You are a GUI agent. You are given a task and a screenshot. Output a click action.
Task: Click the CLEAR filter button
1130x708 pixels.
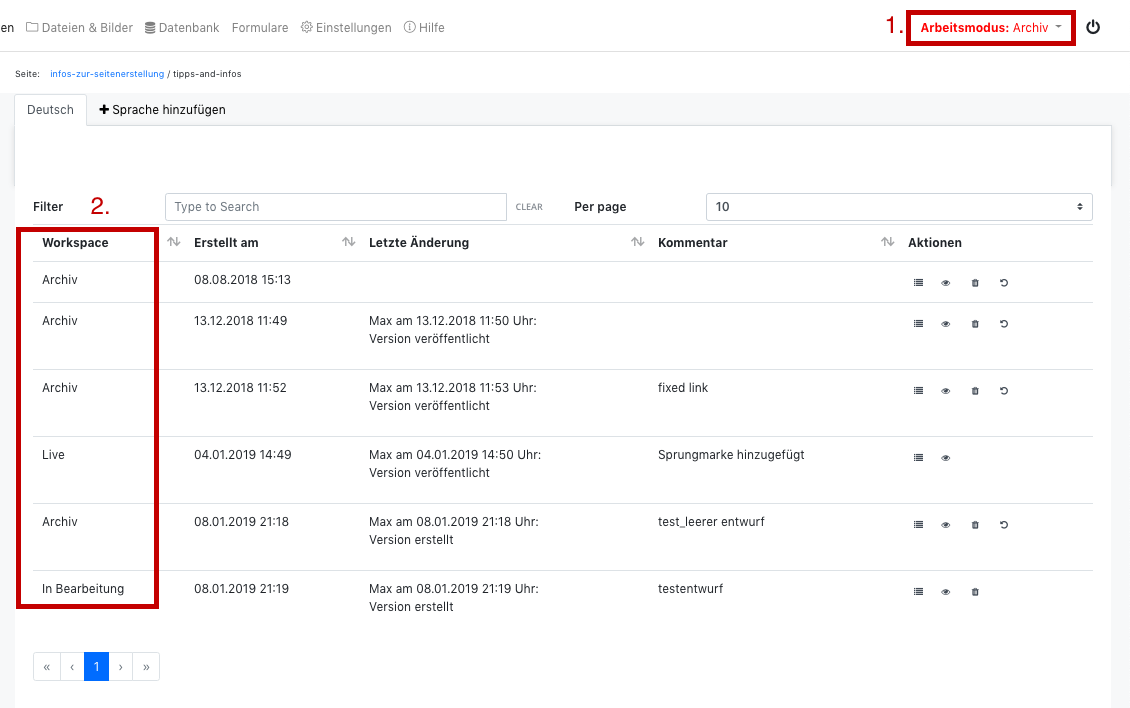(x=529, y=207)
